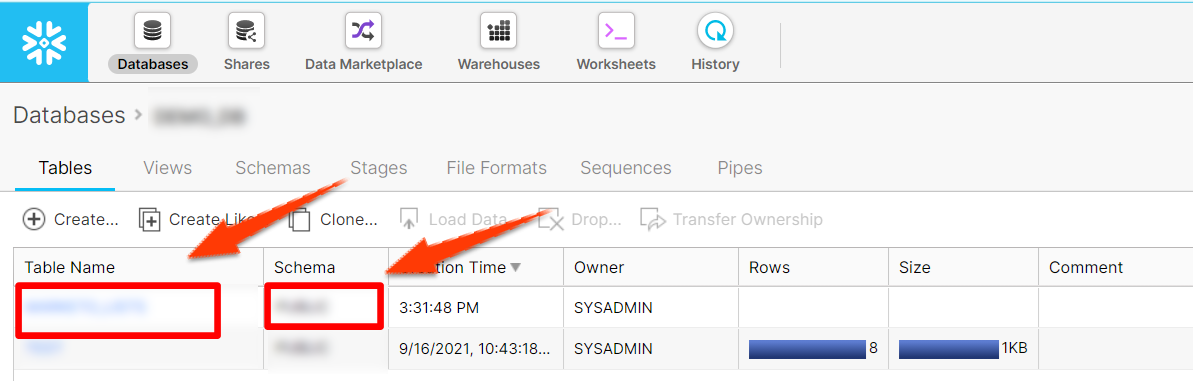Image resolution: width=1193 pixels, height=381 pixels.
Task: Open the Stages tab
Action: (378, 168)
